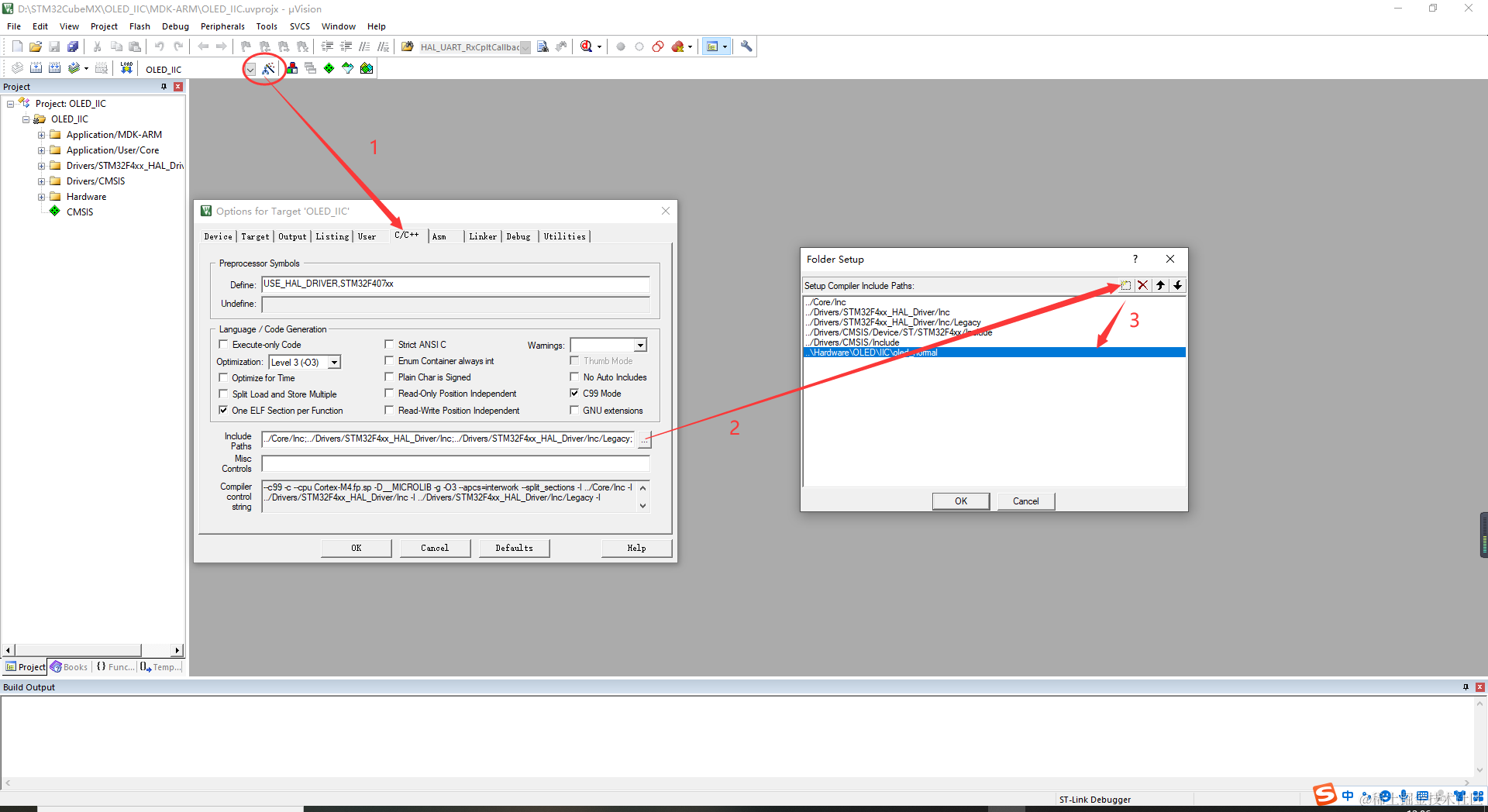1488x812 pixels.
Task: Save the current file icon
Action: (54, 46)
